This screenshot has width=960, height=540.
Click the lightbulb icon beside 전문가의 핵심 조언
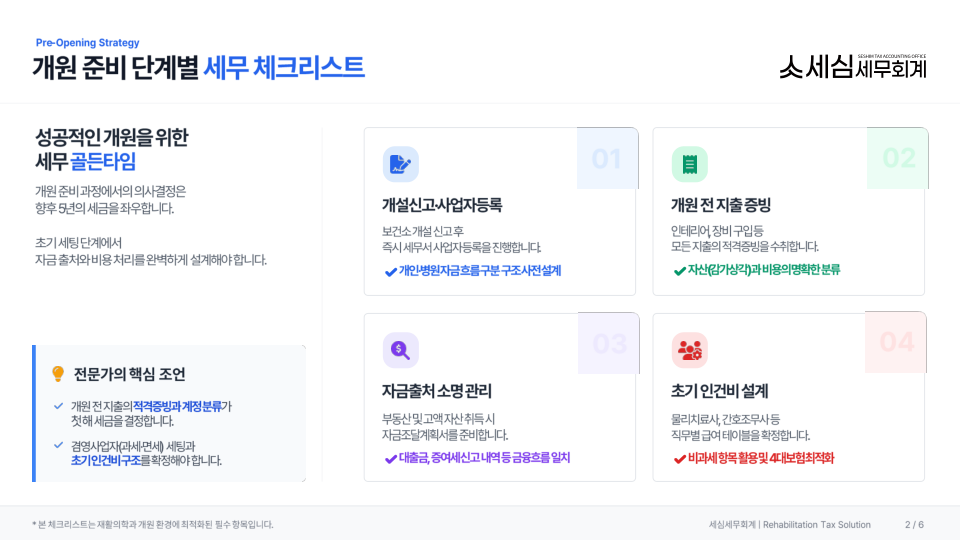pos(58,374)
